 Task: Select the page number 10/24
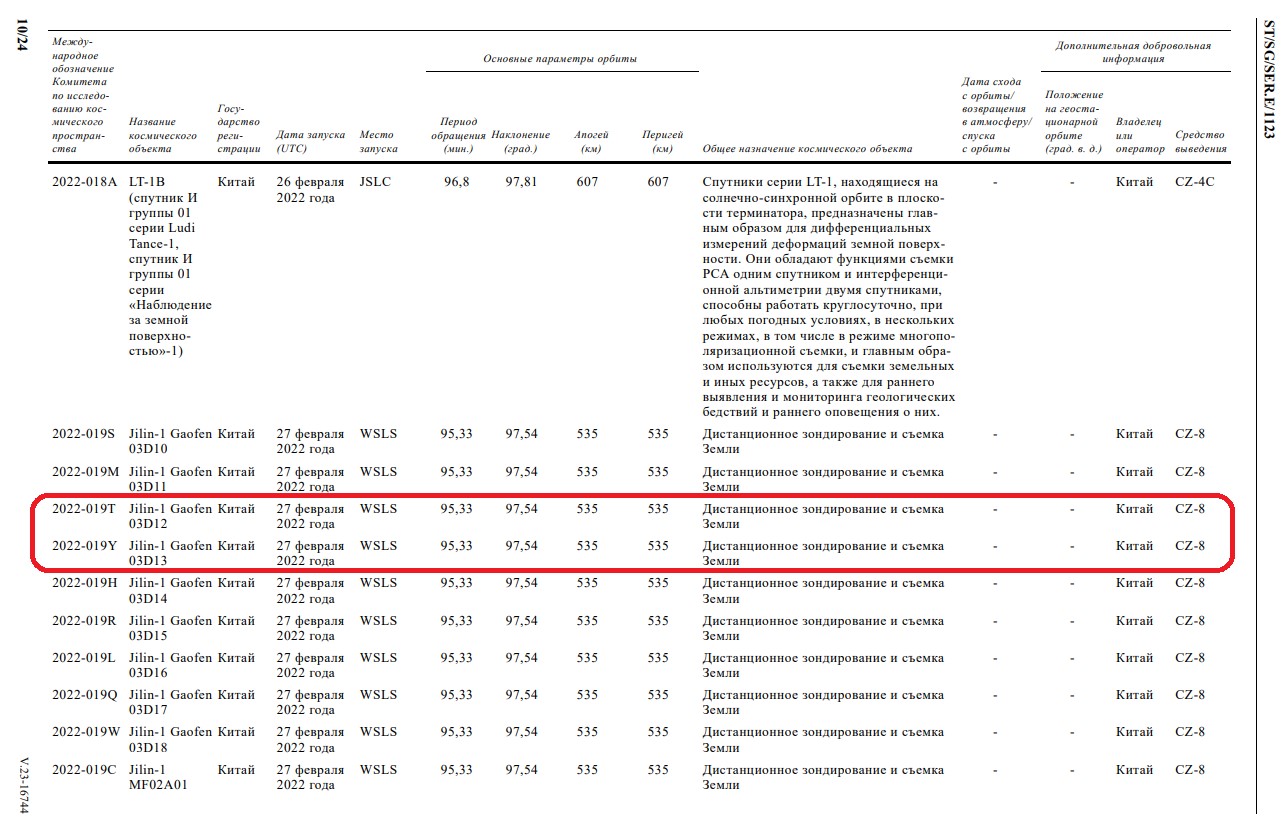(x=22, y=34)
